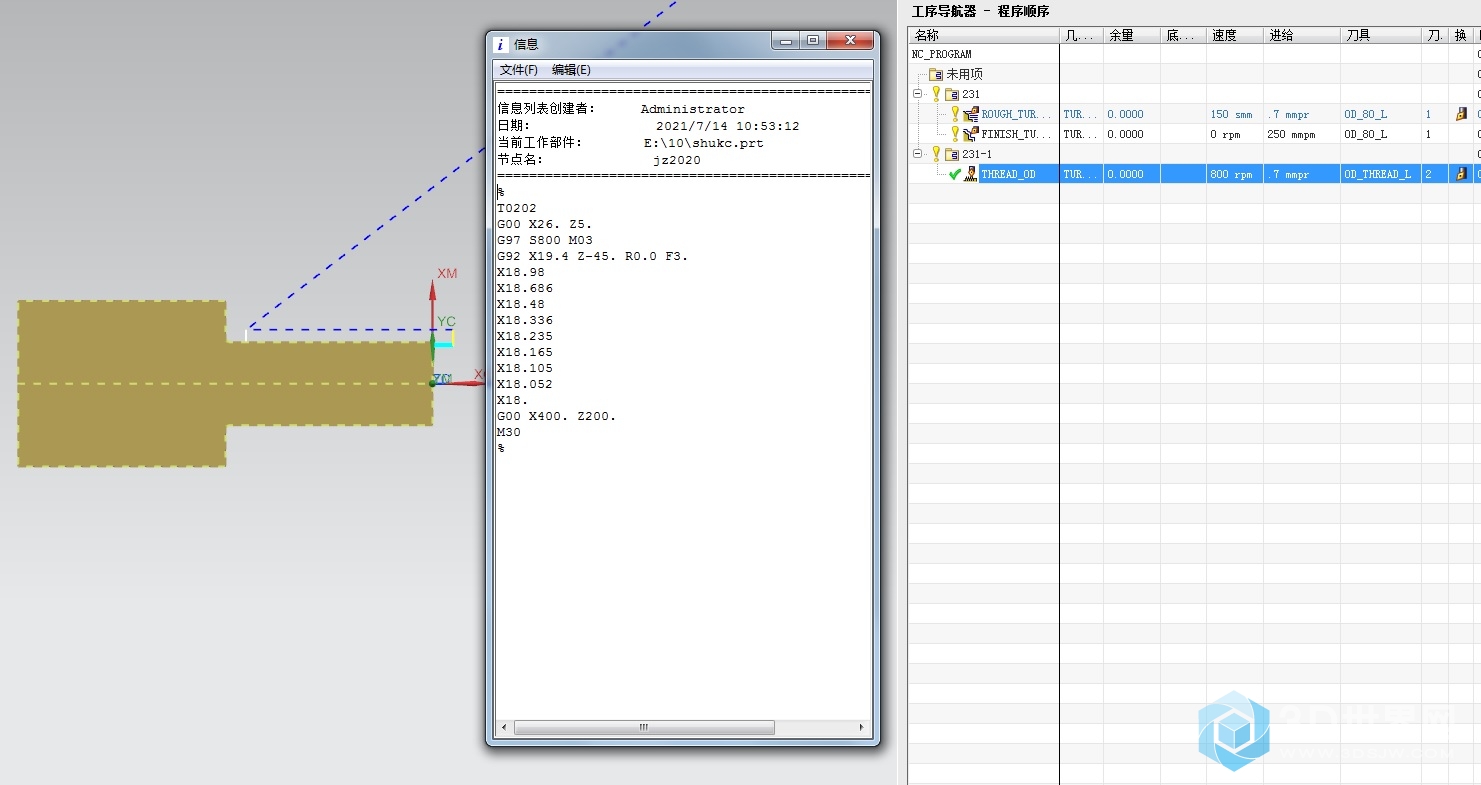Maximize the 信息 window

(813, 41)
